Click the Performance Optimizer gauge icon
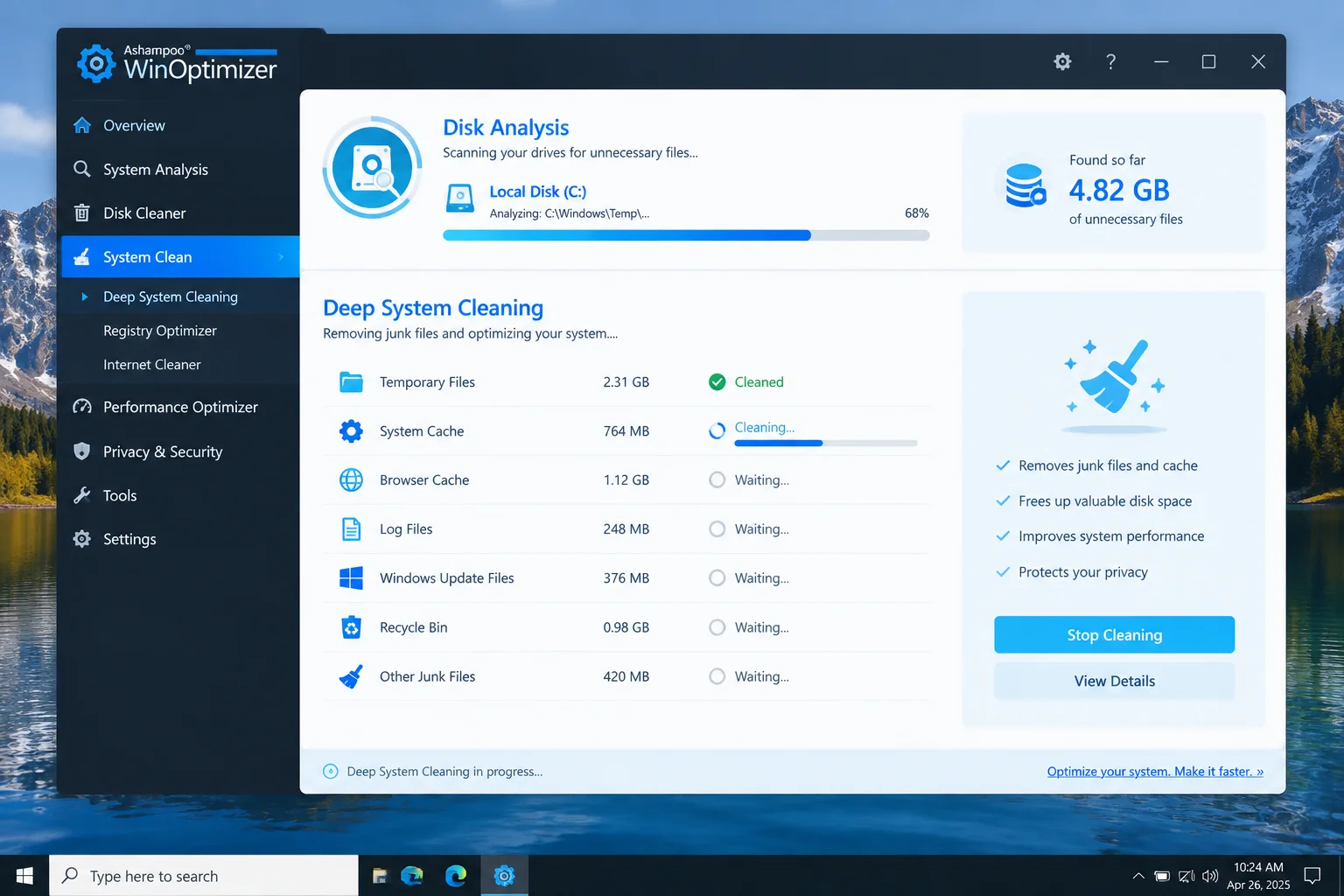 tap(82, 407)
